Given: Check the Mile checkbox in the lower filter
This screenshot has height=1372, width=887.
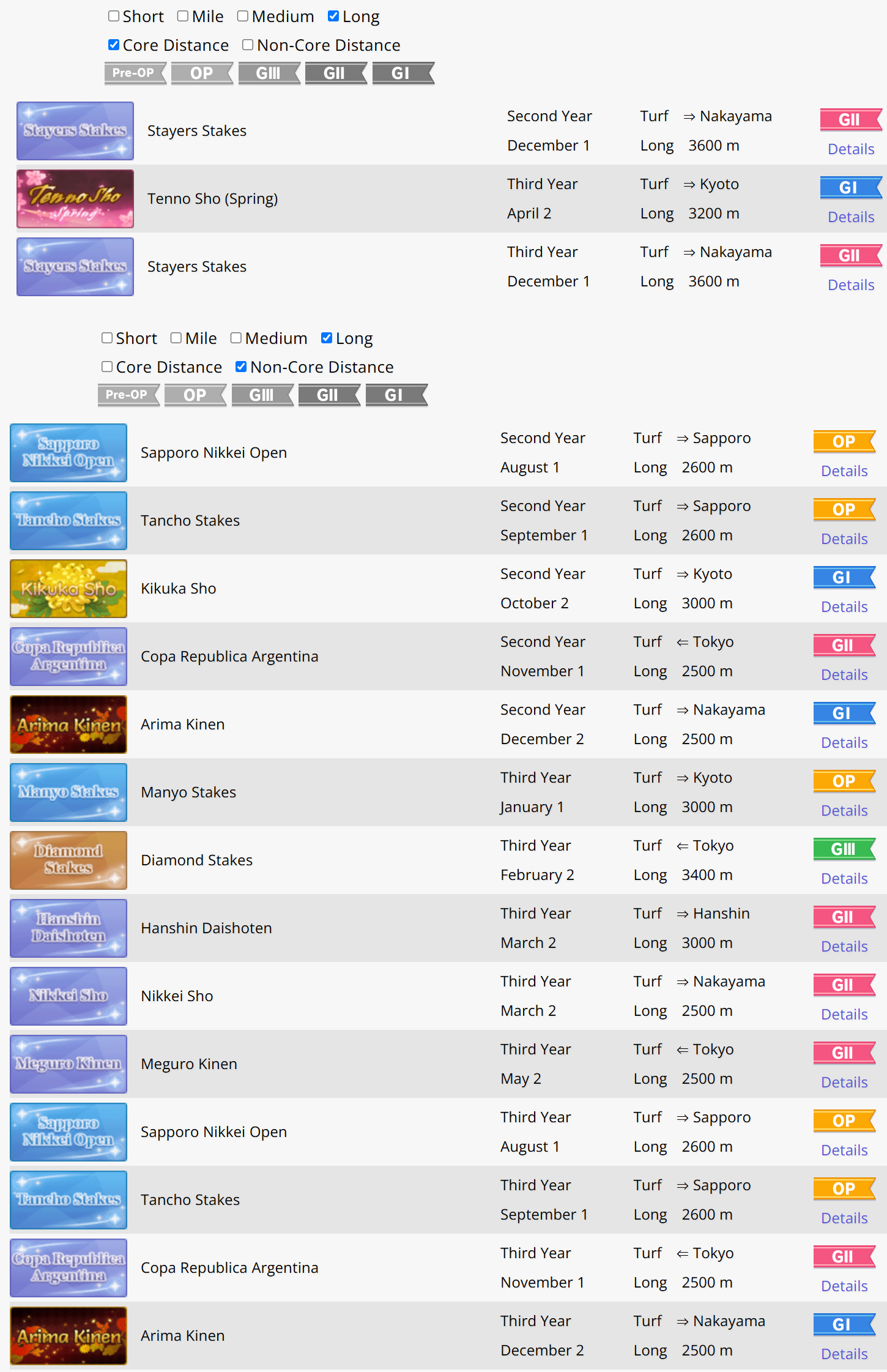Looking at the screenshot, I should click(x=176, y=338).
